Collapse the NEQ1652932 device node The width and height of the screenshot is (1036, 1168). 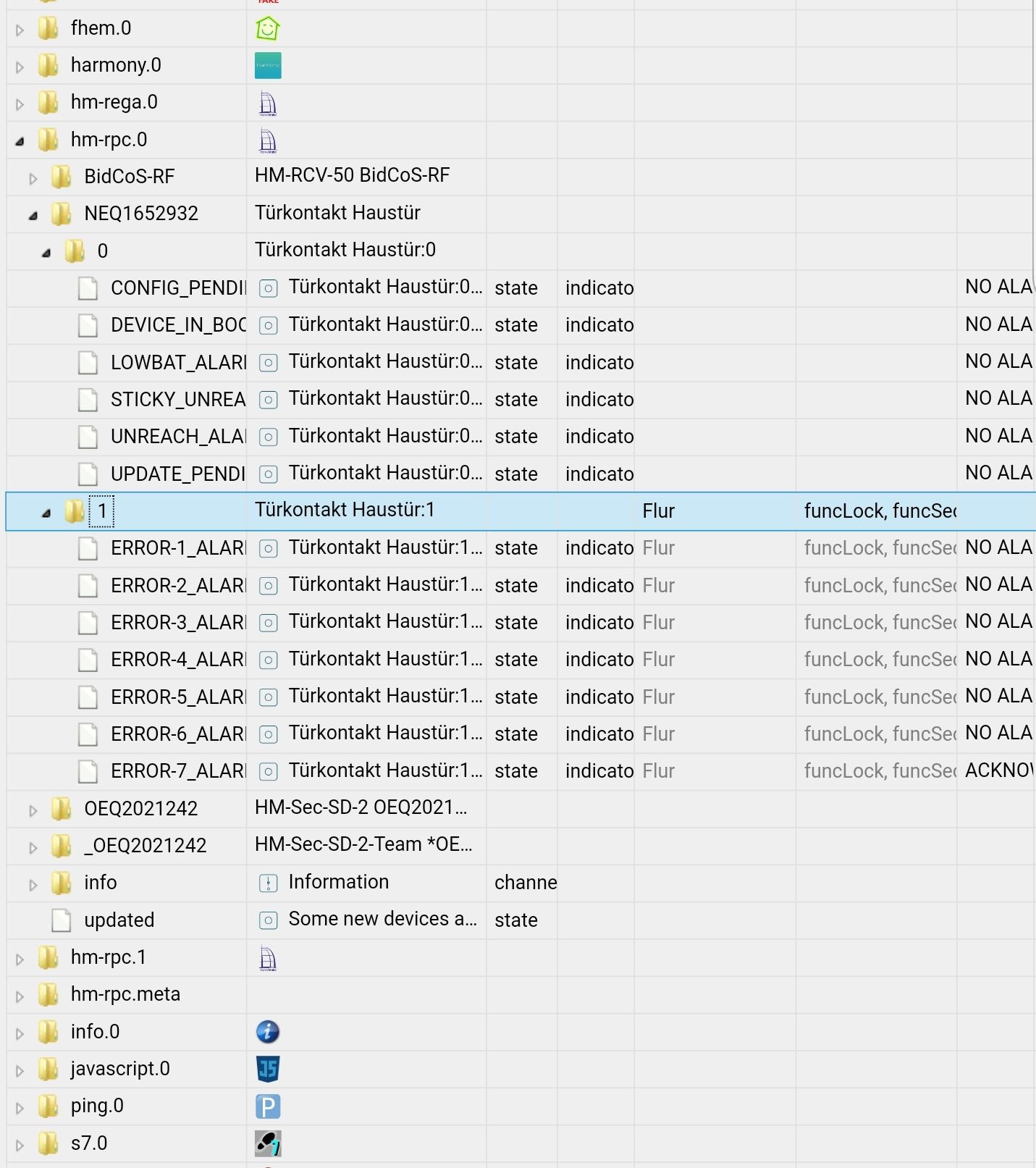tap(33, 215)
